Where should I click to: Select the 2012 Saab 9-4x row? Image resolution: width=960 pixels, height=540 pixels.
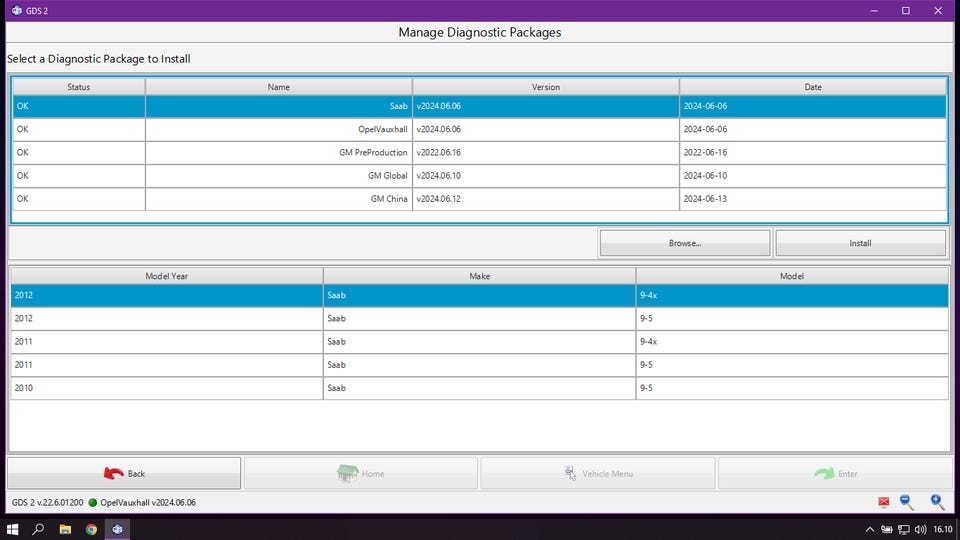coord(479,295)
